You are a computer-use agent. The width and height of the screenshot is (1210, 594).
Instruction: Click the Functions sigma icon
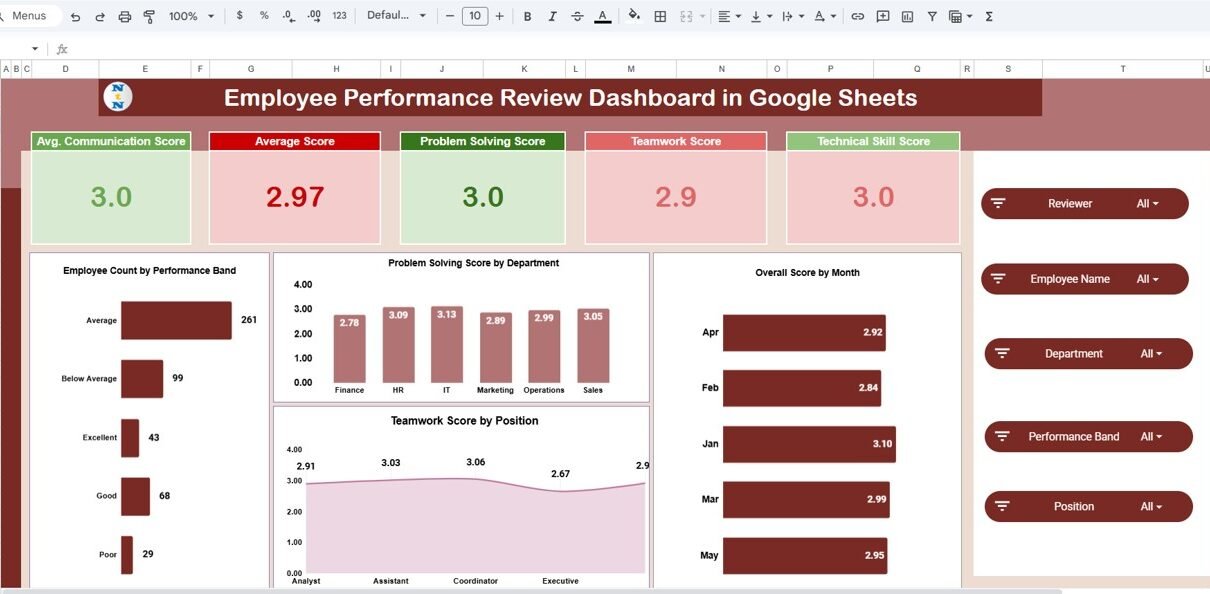point(989,16)
